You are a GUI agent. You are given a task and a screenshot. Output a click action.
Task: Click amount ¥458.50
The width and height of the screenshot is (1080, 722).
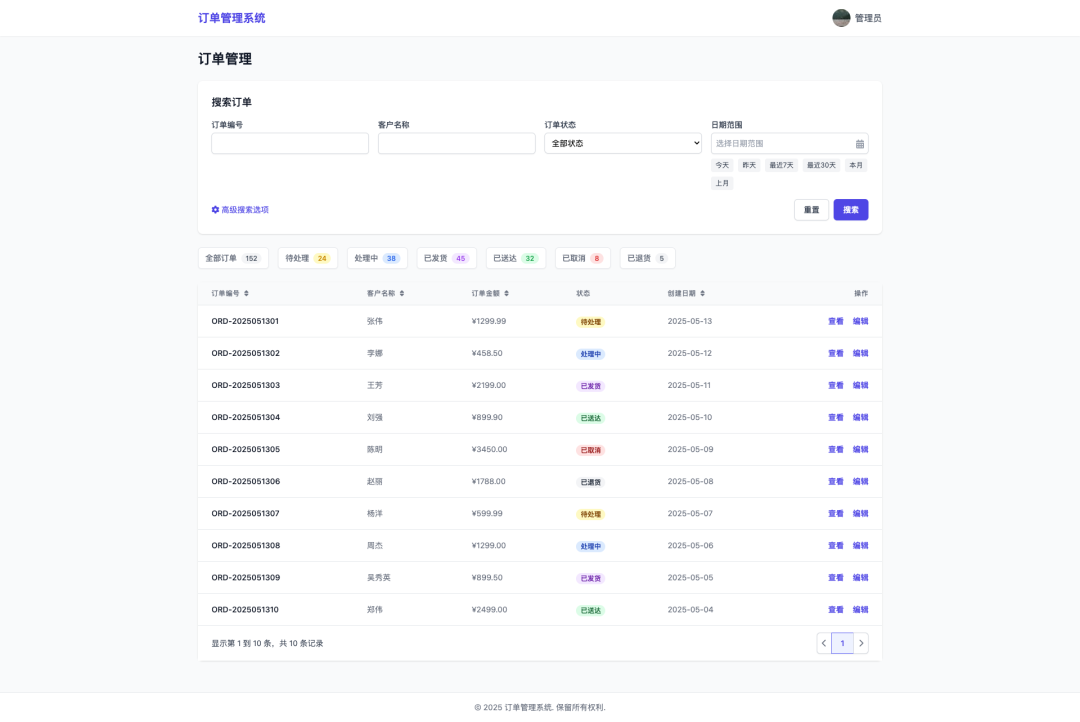(x=487, y=353)
